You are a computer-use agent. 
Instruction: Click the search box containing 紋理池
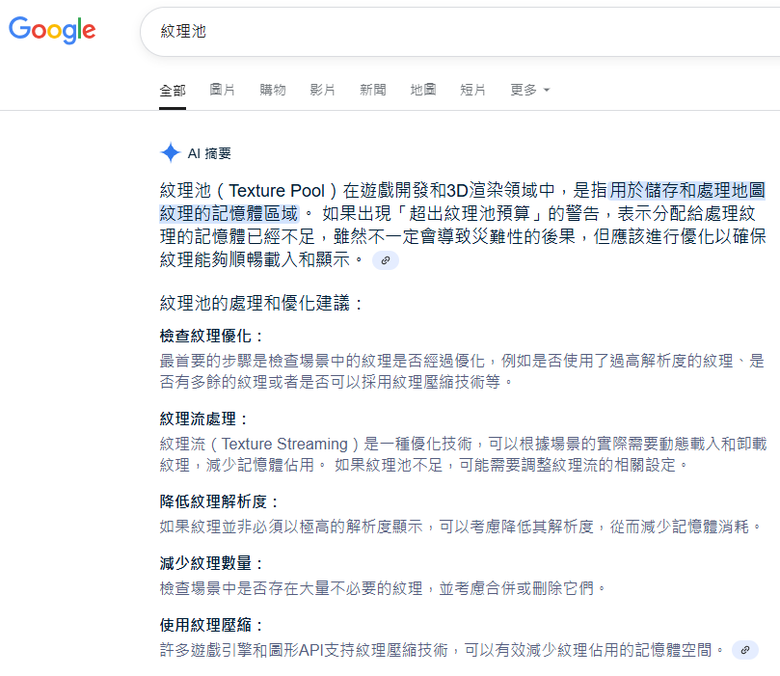click(460, 31)
